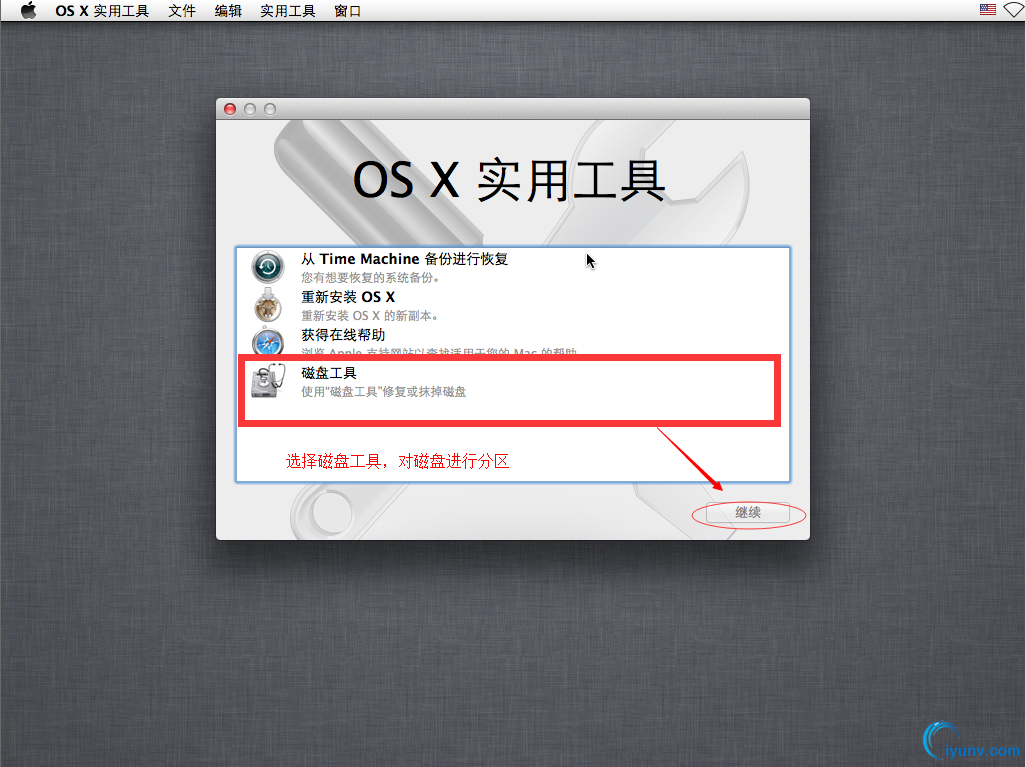
Task: Select the Time Machine restore icon
Action: coord(268,266)
